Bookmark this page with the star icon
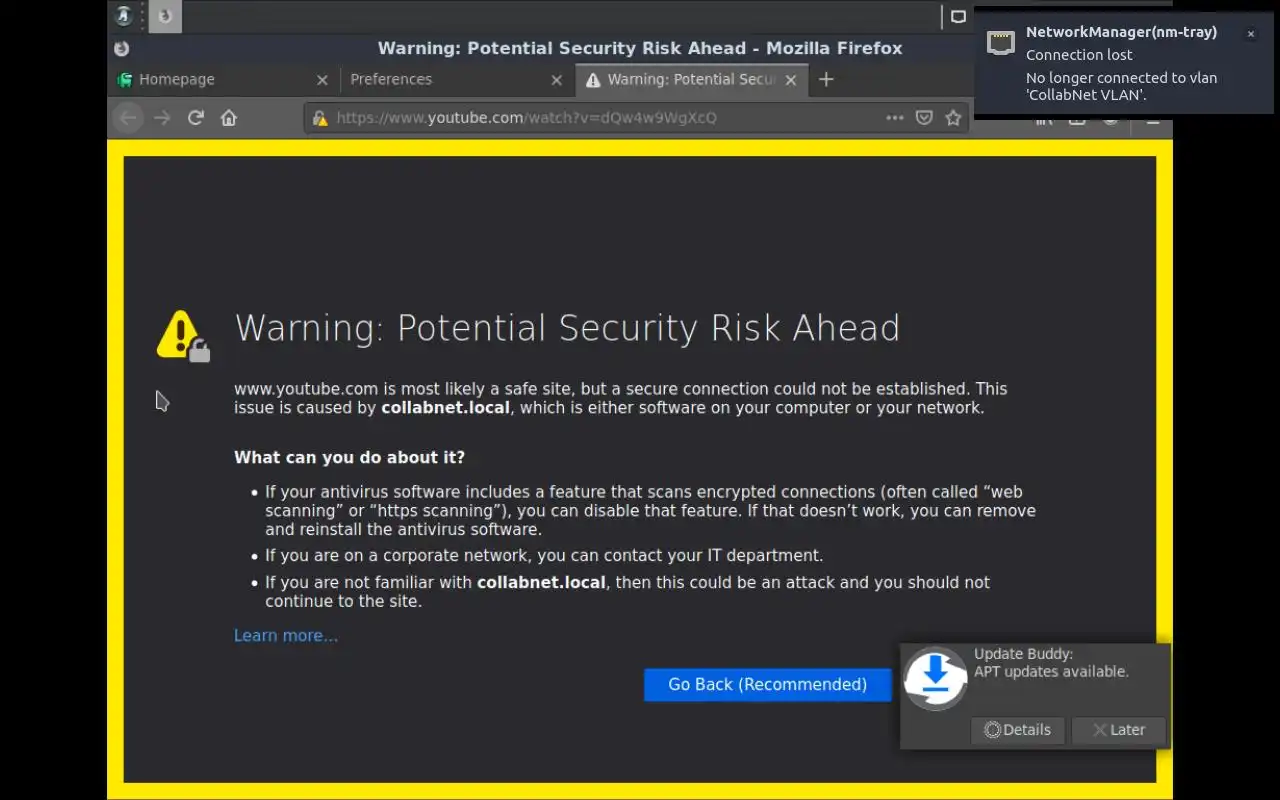 (x=953, y=118)
